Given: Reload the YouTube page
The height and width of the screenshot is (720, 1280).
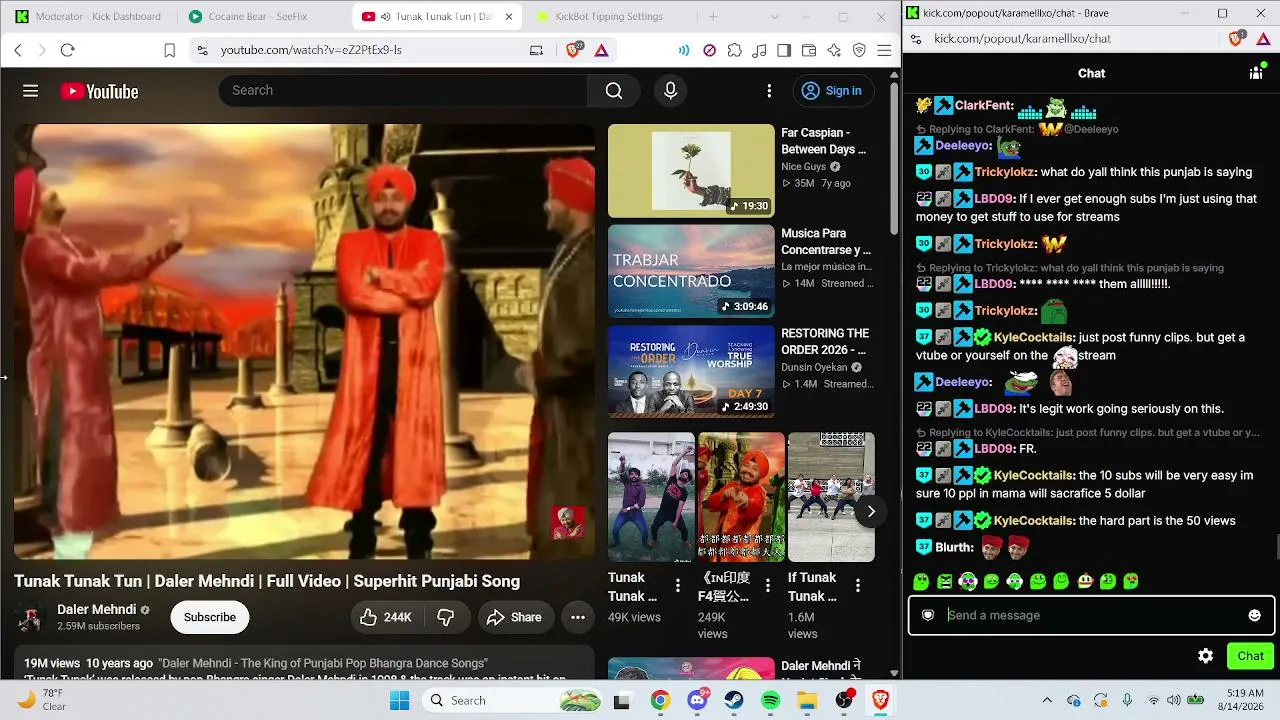Looking at the screenshot, I should pos(67,50).
